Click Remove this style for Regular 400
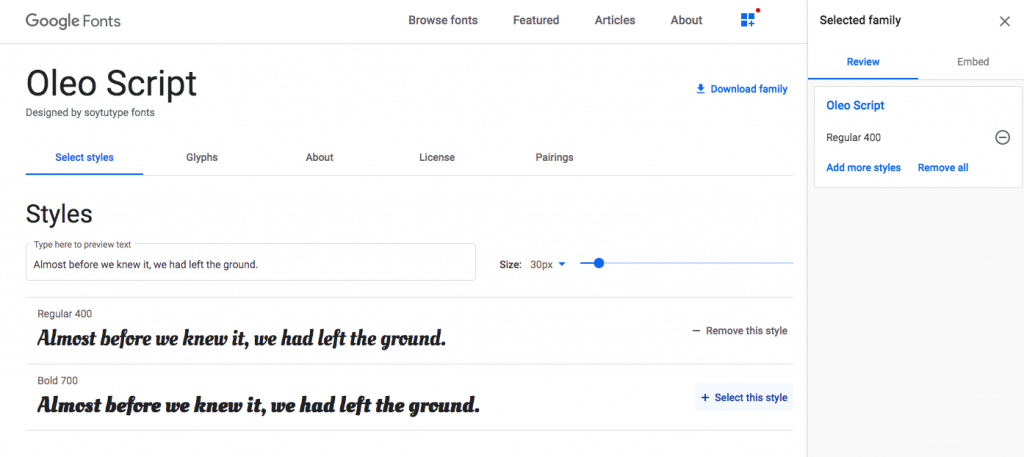This screenshot has height=457, width=1024. [x=740, y=331]
